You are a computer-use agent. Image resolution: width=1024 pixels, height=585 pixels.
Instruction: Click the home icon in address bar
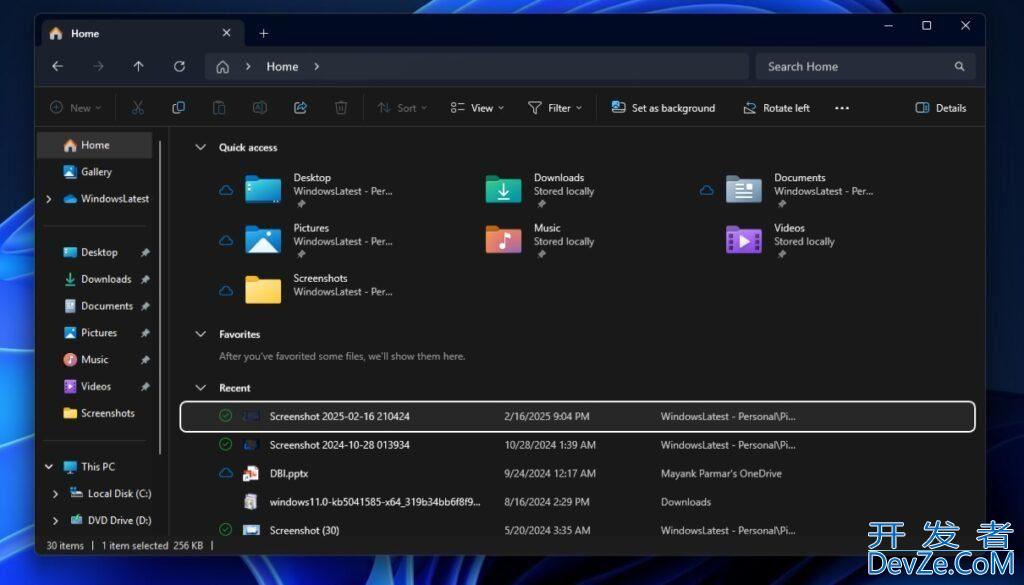tap(223, 67)
